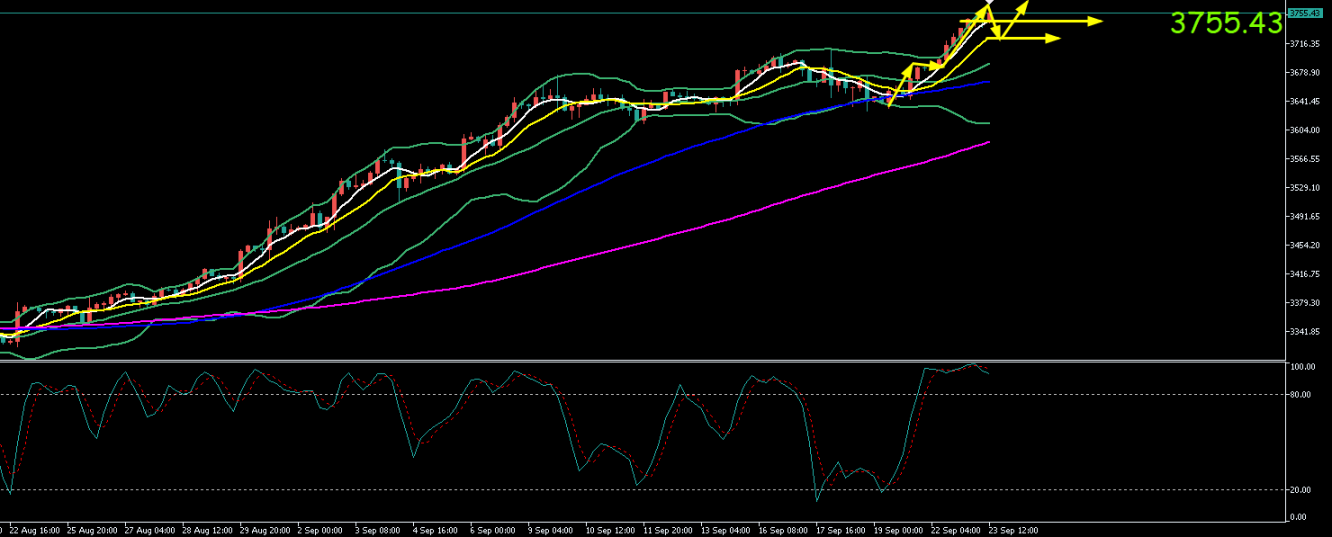Click the 3491.65 price axis label
Screen dimensions: 1332x537
point(1304,216)
